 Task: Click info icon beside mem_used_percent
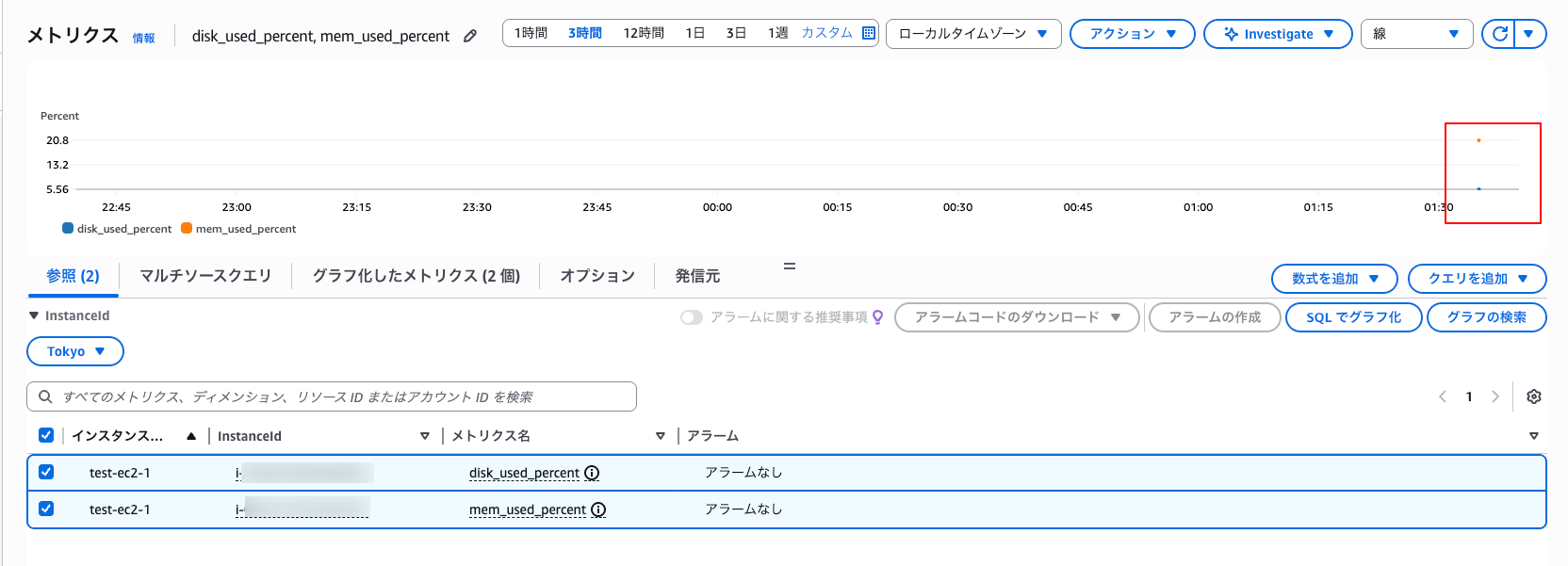[x=598, y=509]
